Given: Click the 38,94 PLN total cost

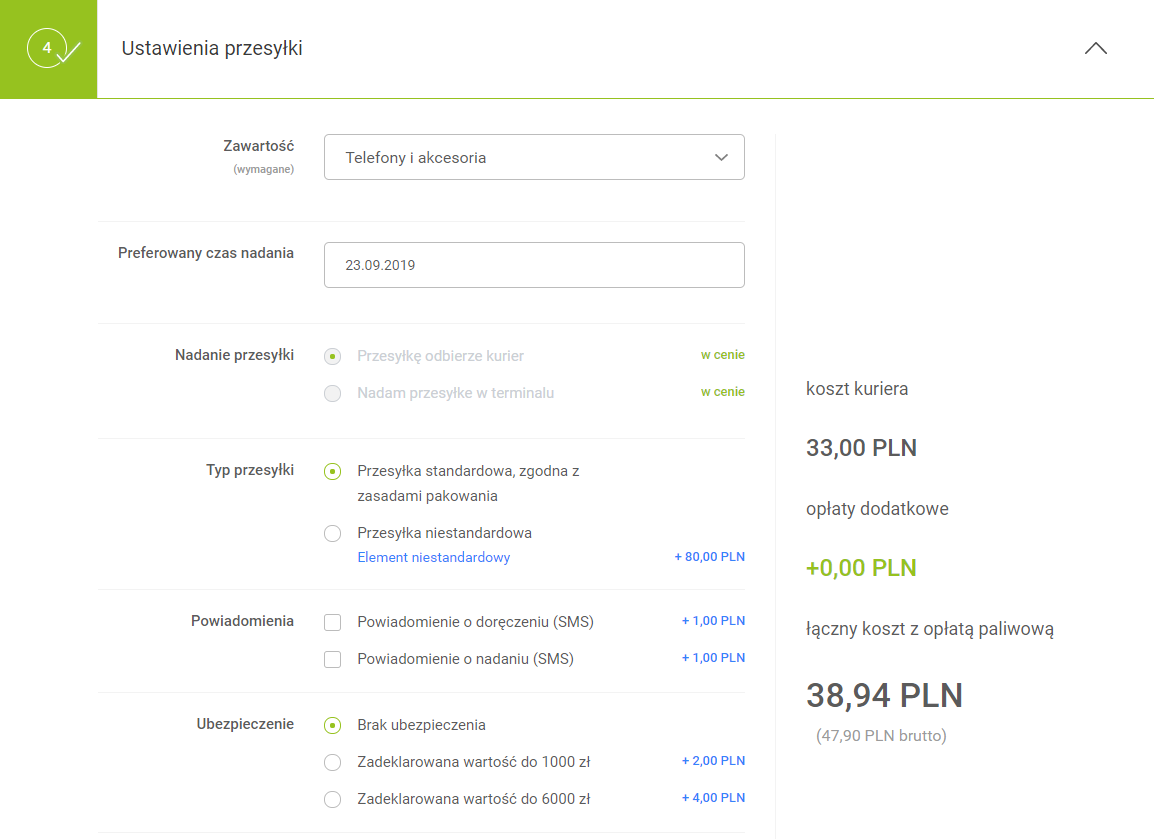Looking at the screenshot, I should tap(884, 695).
